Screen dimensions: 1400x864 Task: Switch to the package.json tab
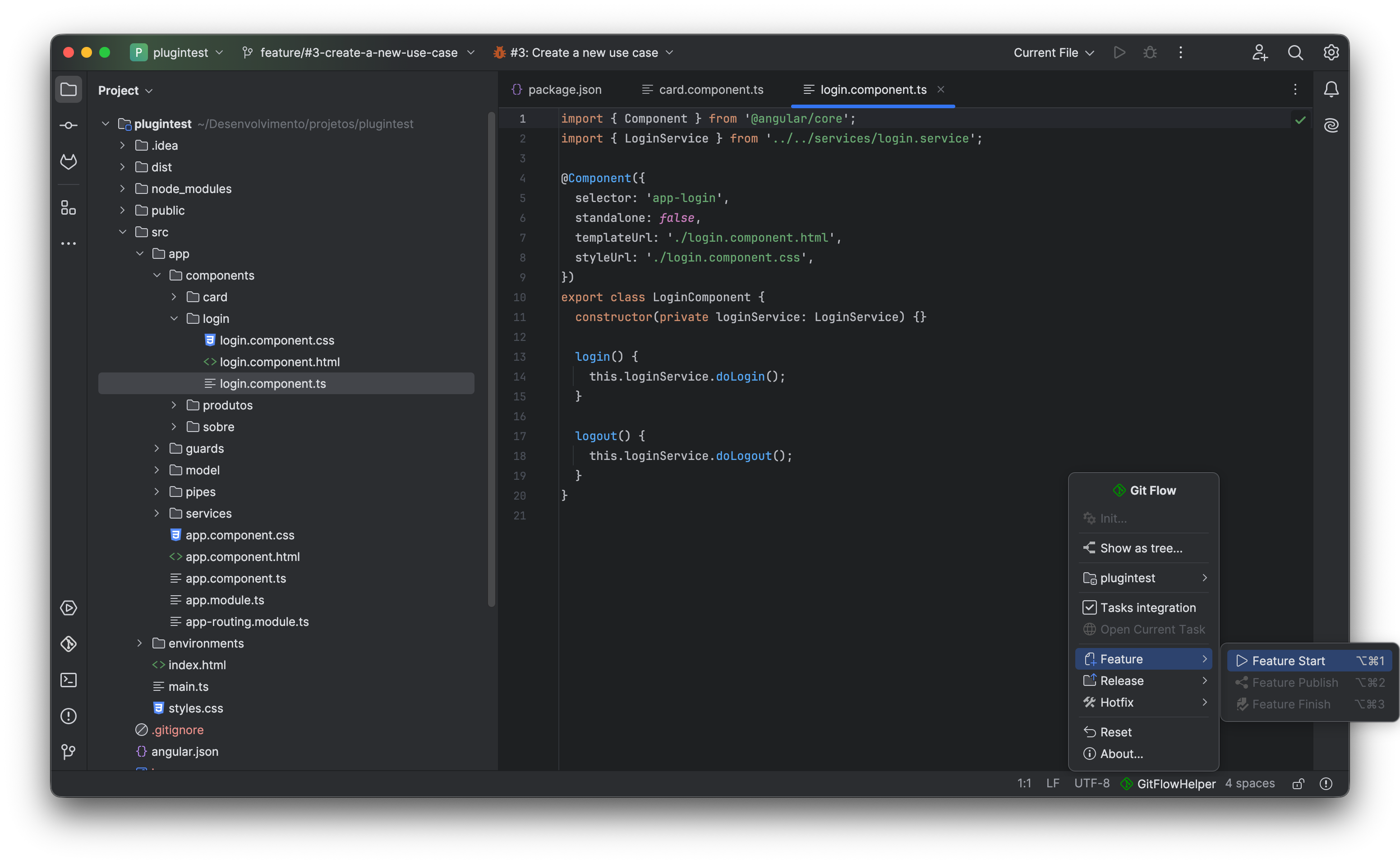(557, 89)
